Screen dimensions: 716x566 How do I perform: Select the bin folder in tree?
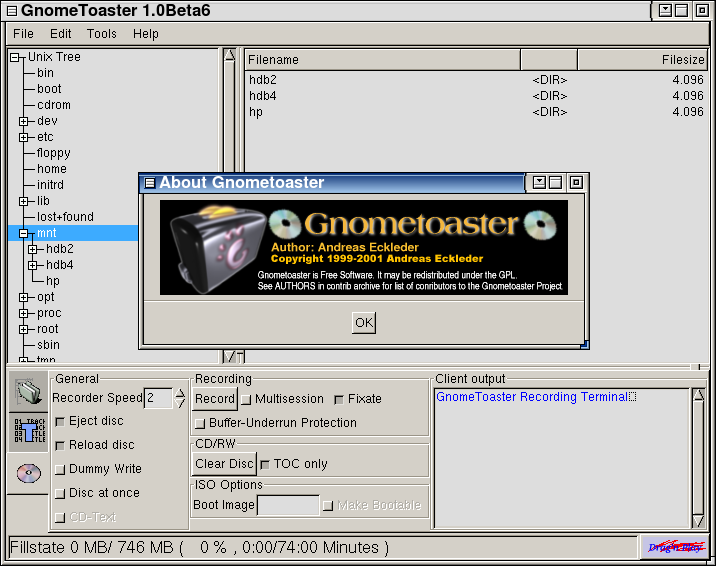(45, 73)
